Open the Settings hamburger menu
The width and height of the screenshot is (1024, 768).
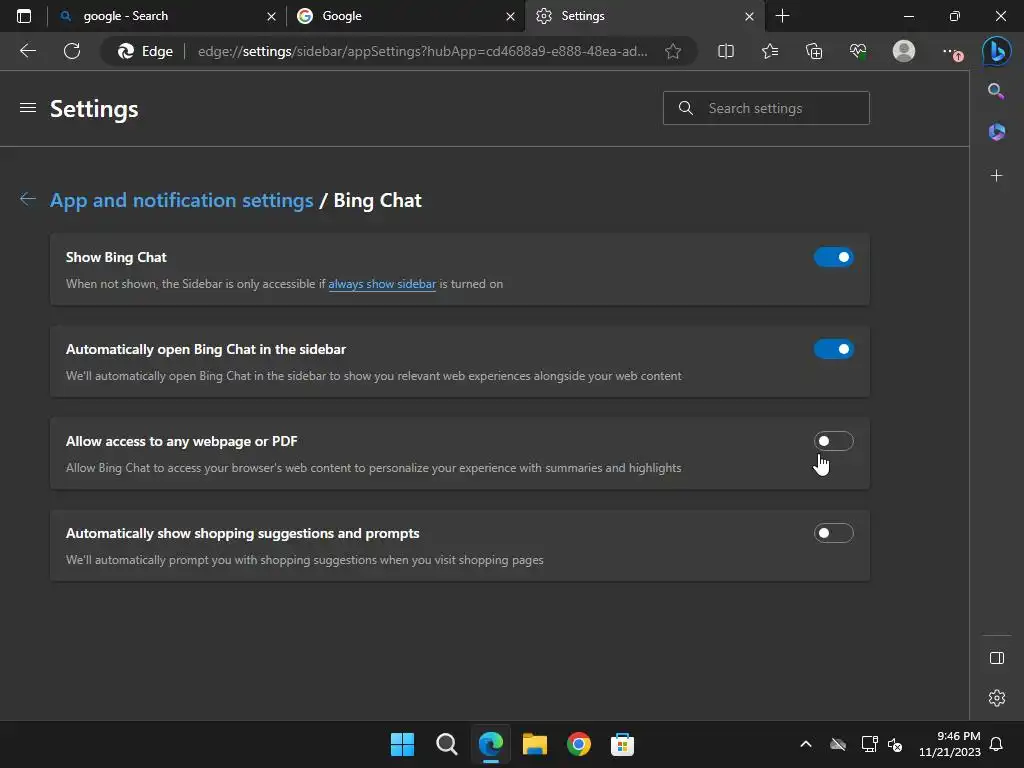coord(28,108)
